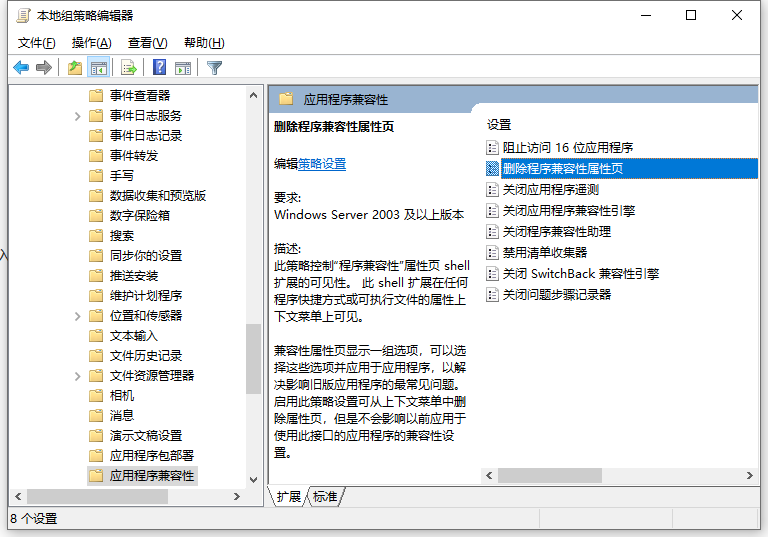The height and width of the screenshot is (537, 768).
Task: Click the policy icon beside 禁用清单收集器
Action: tap(492, 253)
